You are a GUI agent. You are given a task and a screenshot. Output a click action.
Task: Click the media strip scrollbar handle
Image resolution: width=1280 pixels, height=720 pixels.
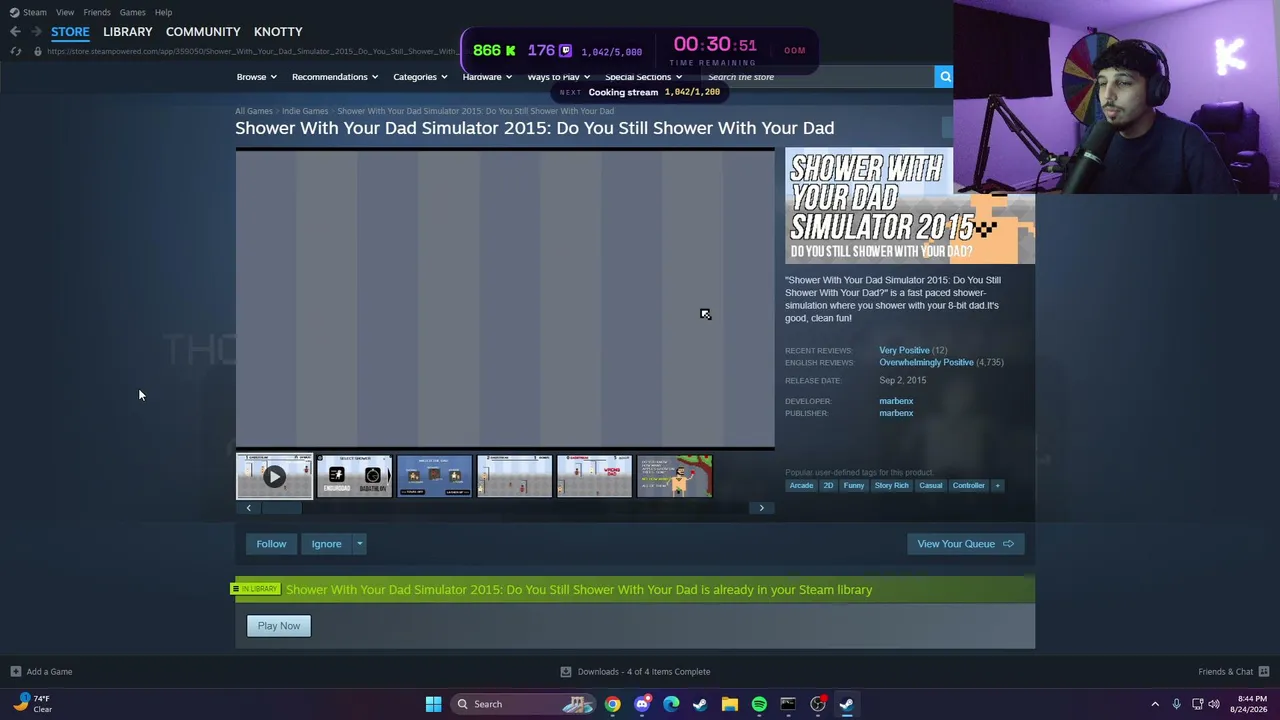coord(281,508)
